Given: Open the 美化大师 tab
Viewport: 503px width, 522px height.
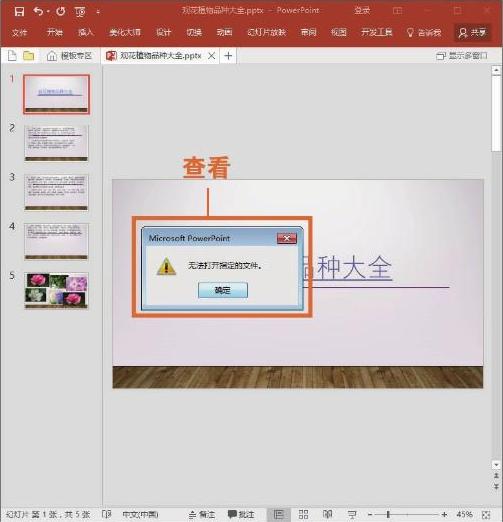Looking at the screenshot, I should (x=125, y=32).
